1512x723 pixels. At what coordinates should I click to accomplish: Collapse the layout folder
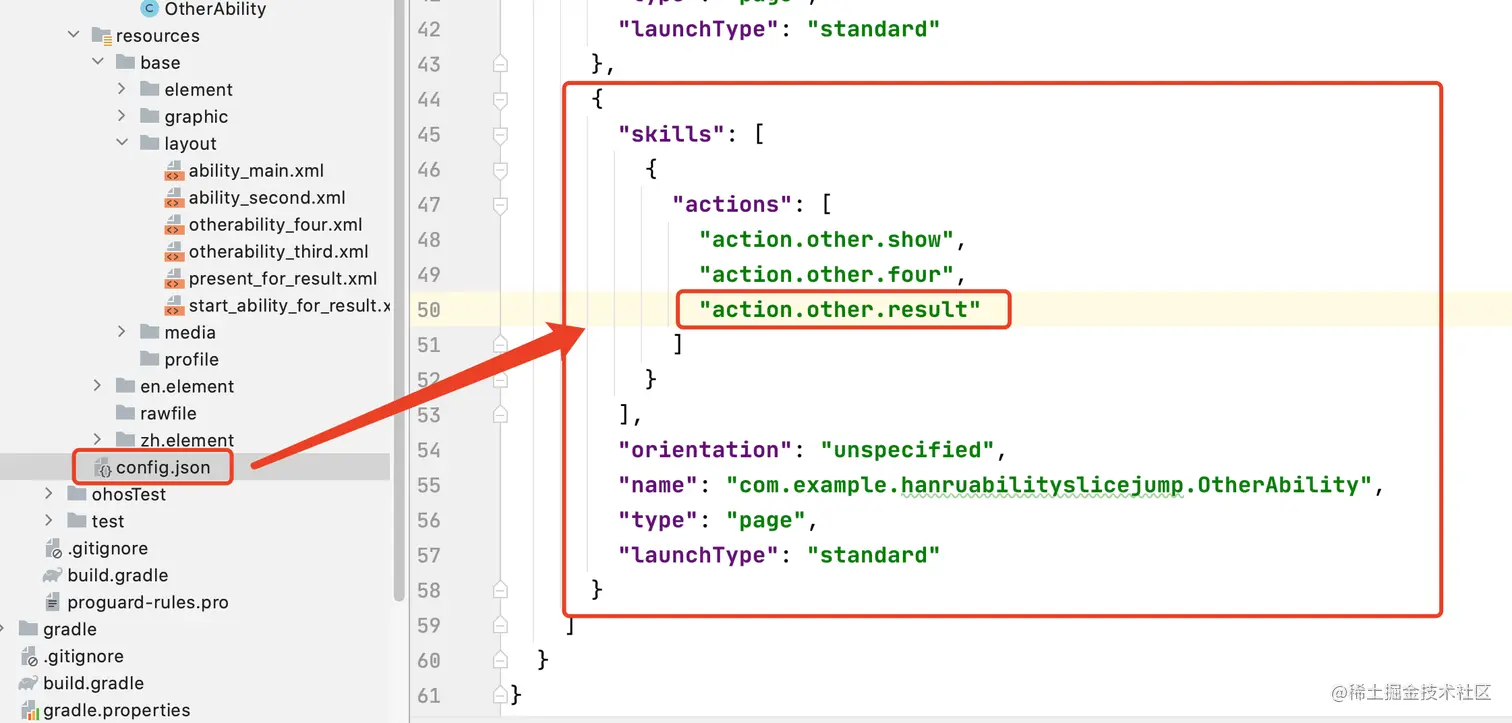coord(122,143)
